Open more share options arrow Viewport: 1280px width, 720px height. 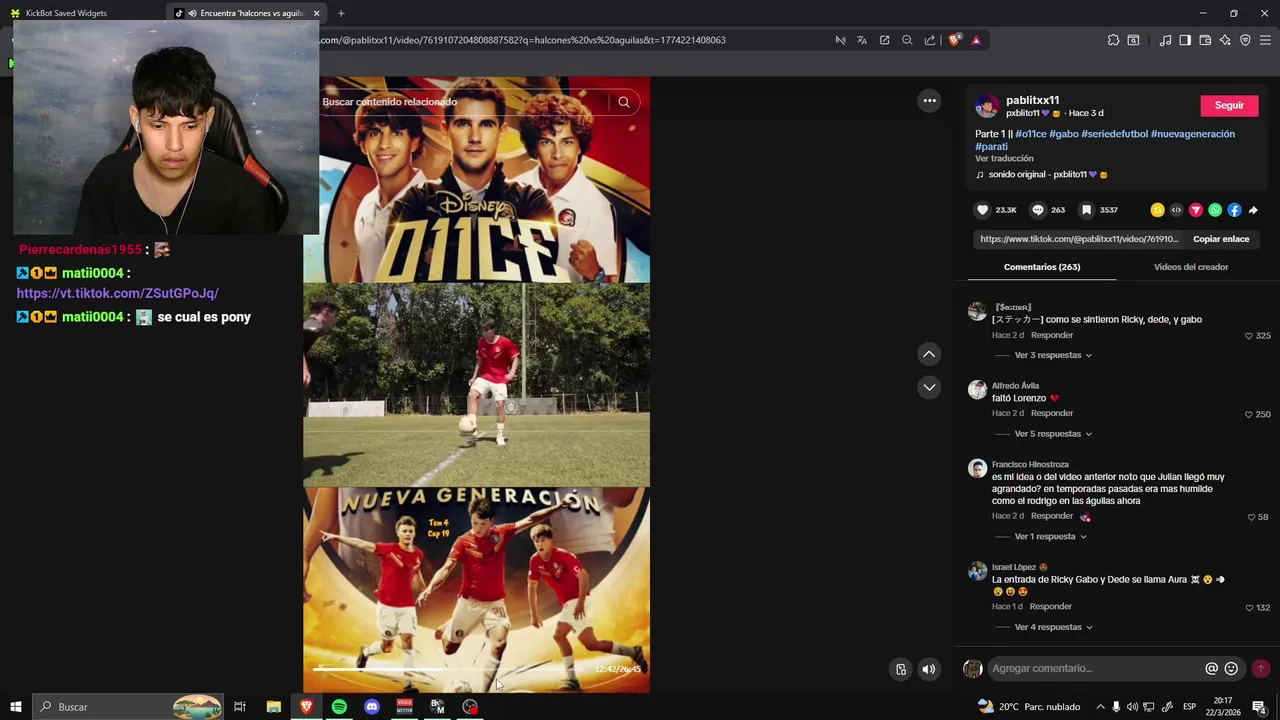pos(1253,210)
